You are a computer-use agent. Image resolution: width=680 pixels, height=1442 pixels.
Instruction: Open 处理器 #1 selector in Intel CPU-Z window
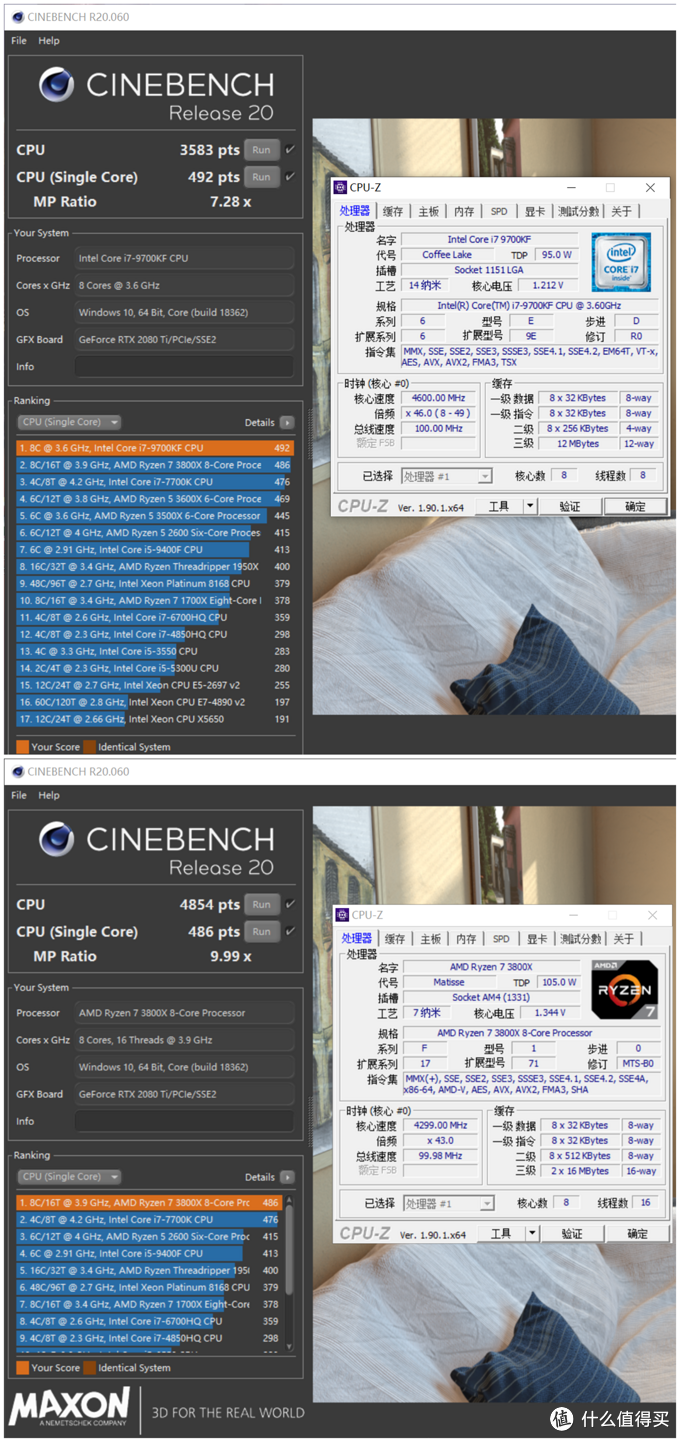(447, 477)
